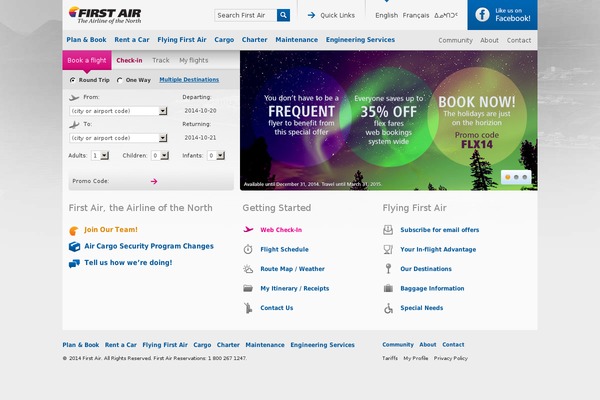Click the Special Needs wheelchair icon
This screenshot has height=400, width=600.
click(x=388, y=308)
